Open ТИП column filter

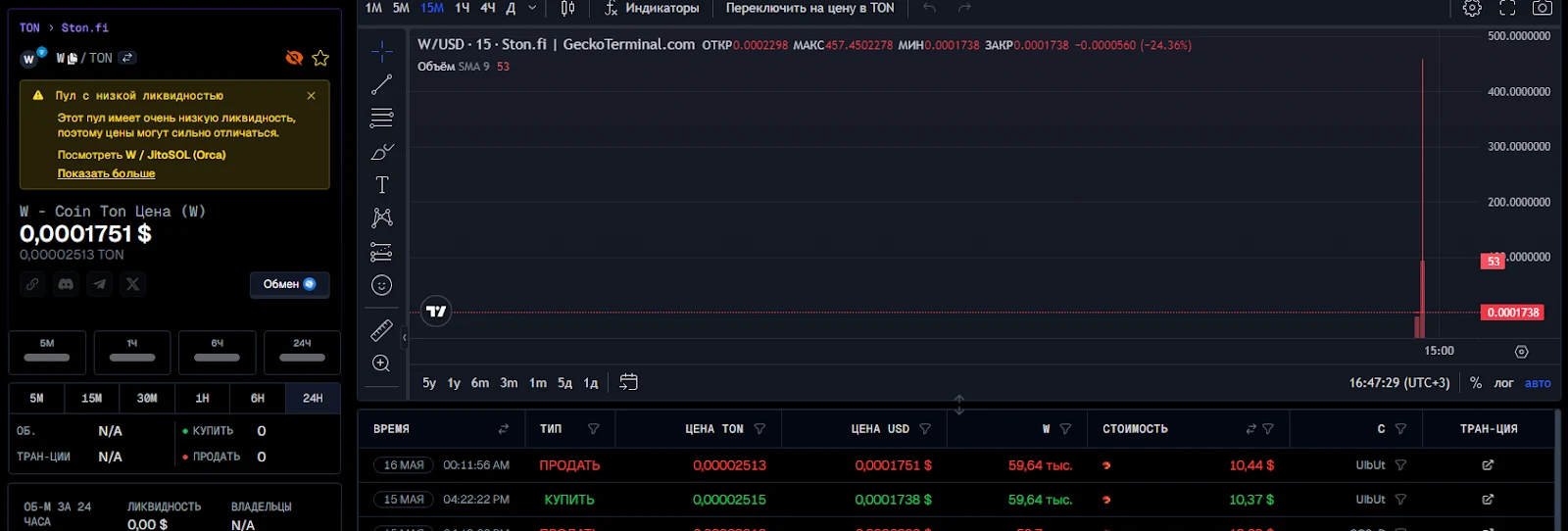coord(593,429)
